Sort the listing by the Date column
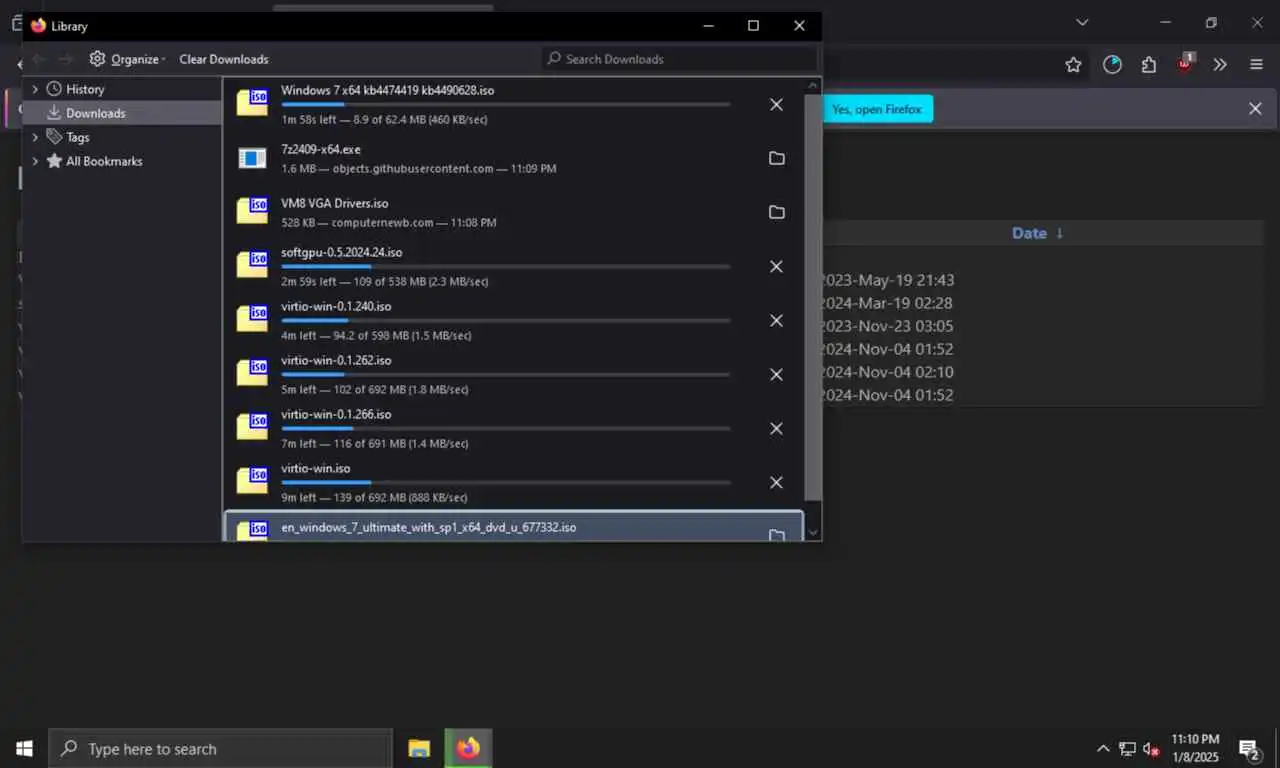Image resolution: width=1280 pixels, height=768 pixels. (1037, 233)
